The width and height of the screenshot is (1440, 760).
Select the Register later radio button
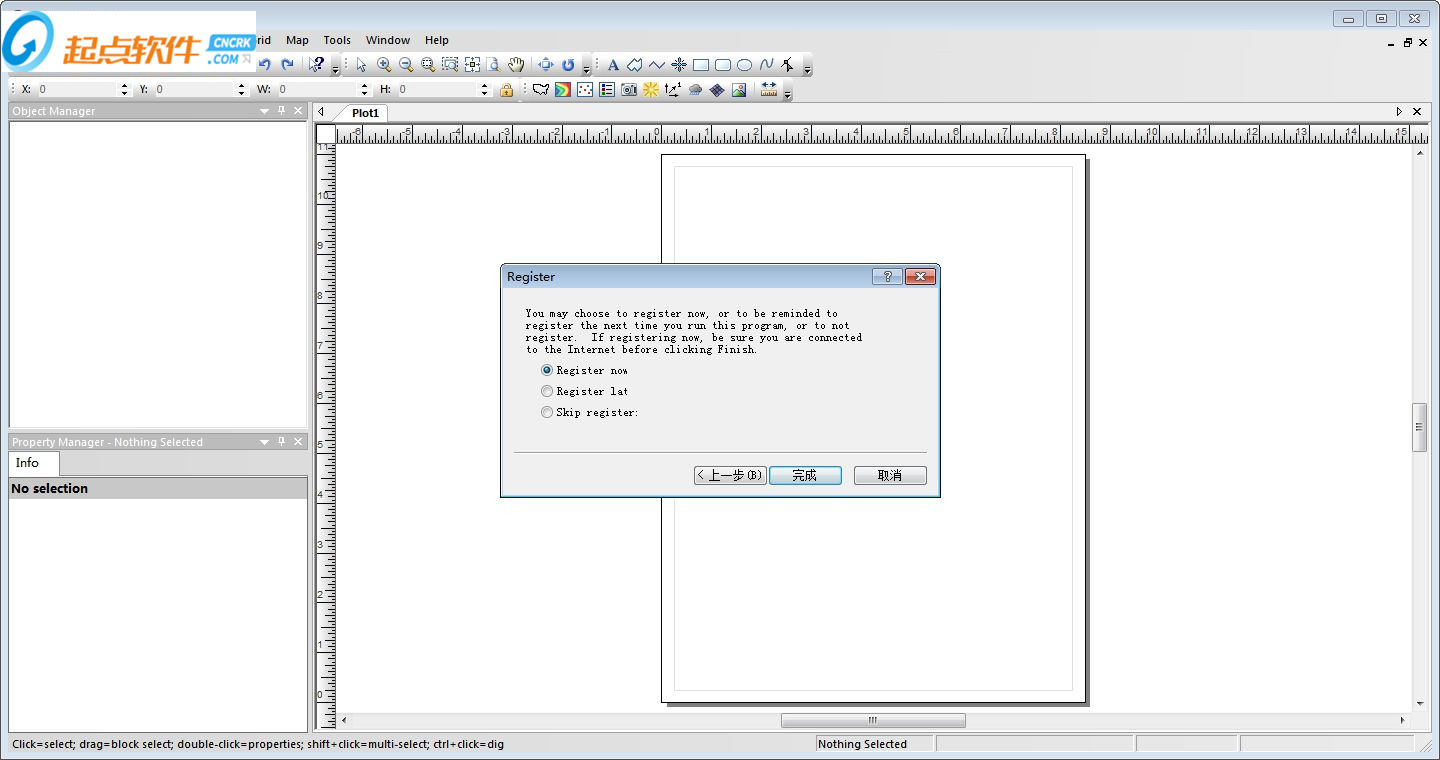click(547, 391)
